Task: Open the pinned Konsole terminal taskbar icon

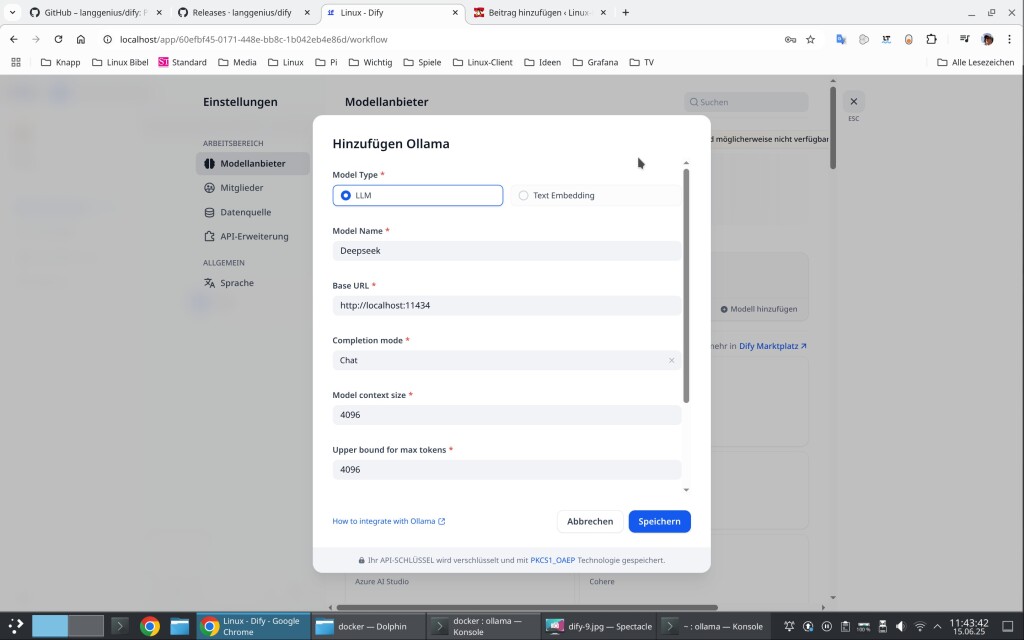Action: coord(120,626)
